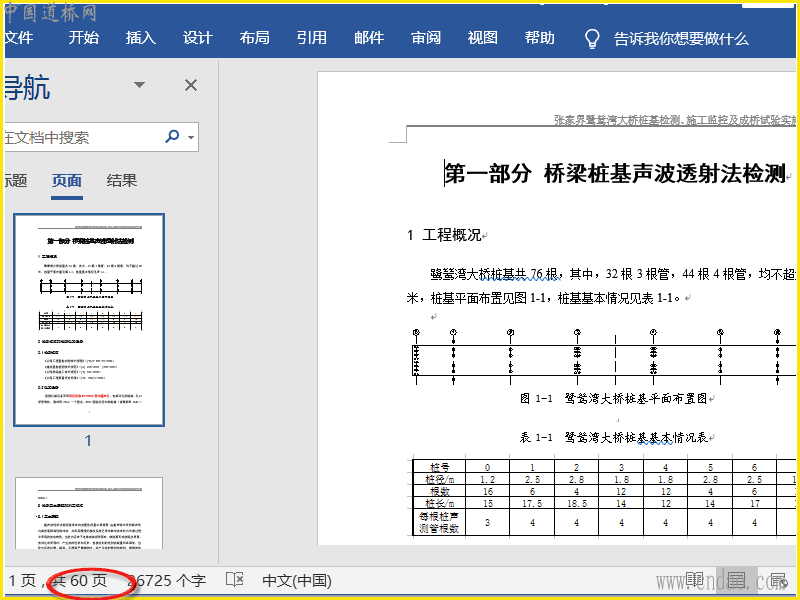Open the 审阅 ribbon tab
The image size is (800, 600).
426,38
